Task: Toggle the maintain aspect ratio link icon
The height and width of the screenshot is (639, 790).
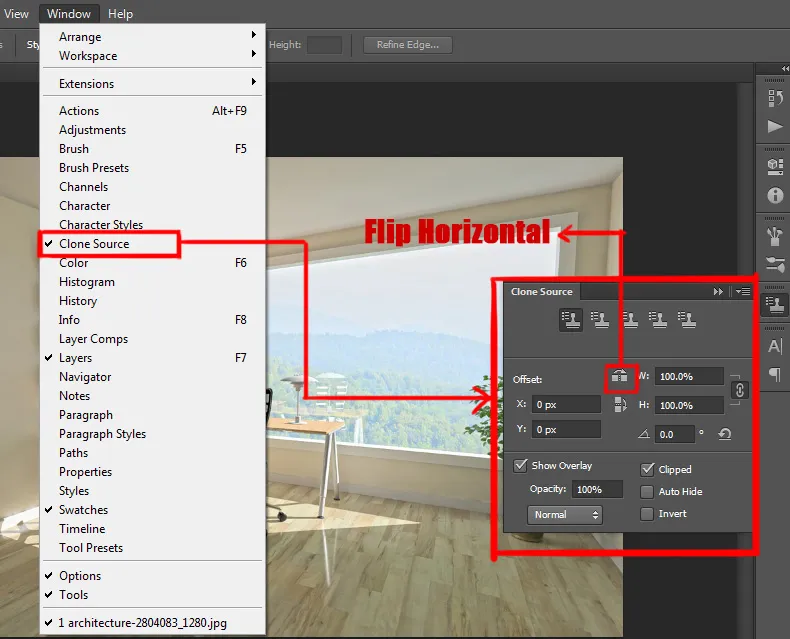Action: [x=740, y=390]
